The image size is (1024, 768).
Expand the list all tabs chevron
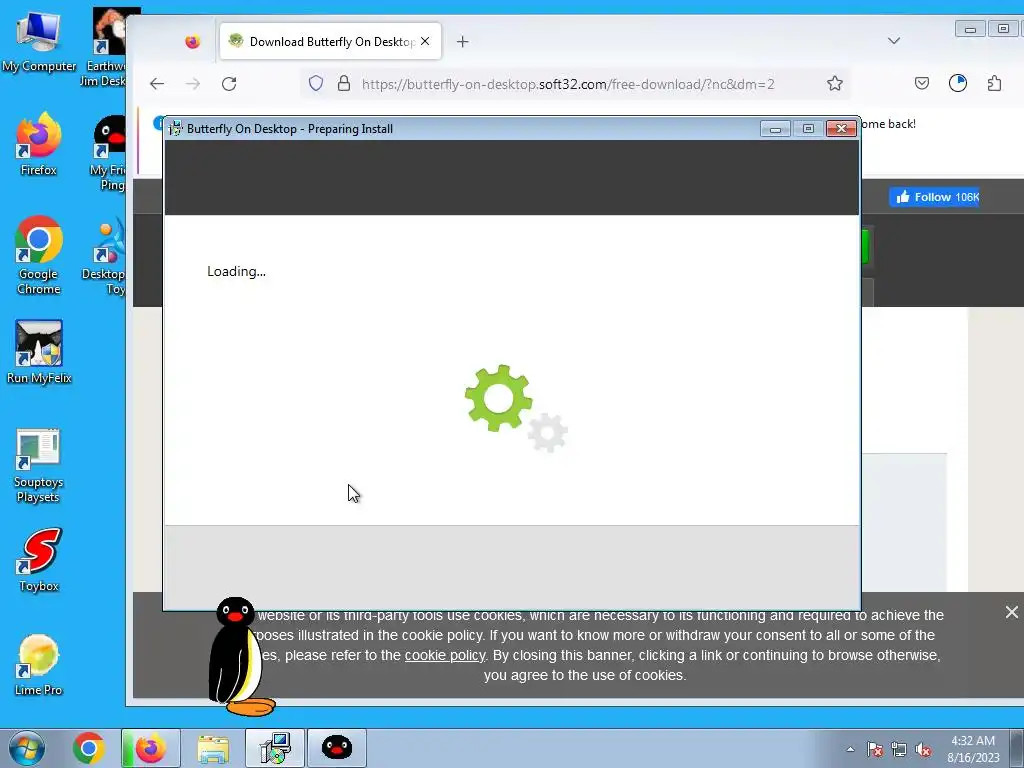coord(894,40)
